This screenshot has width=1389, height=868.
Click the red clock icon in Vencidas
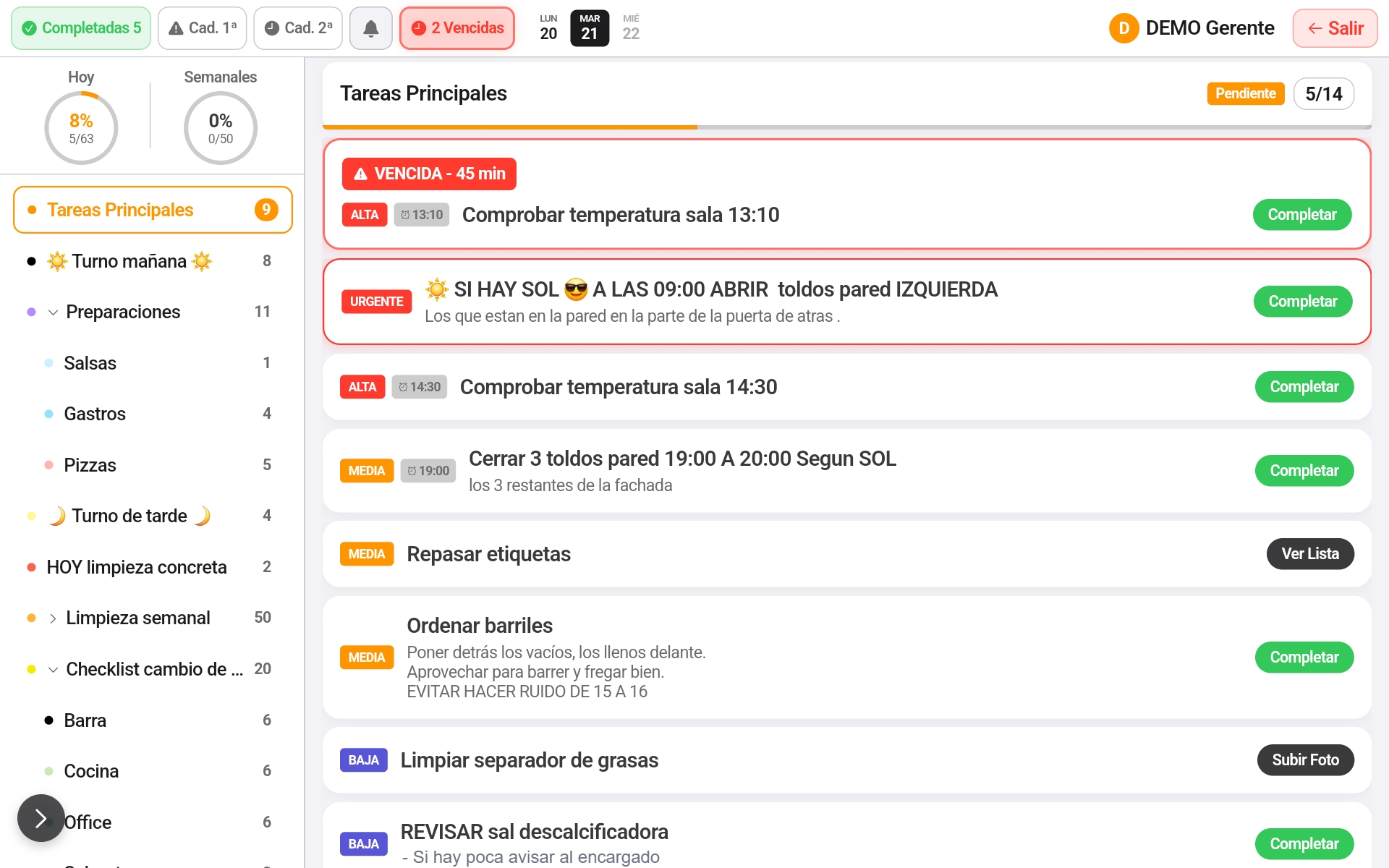click(419, 28)
